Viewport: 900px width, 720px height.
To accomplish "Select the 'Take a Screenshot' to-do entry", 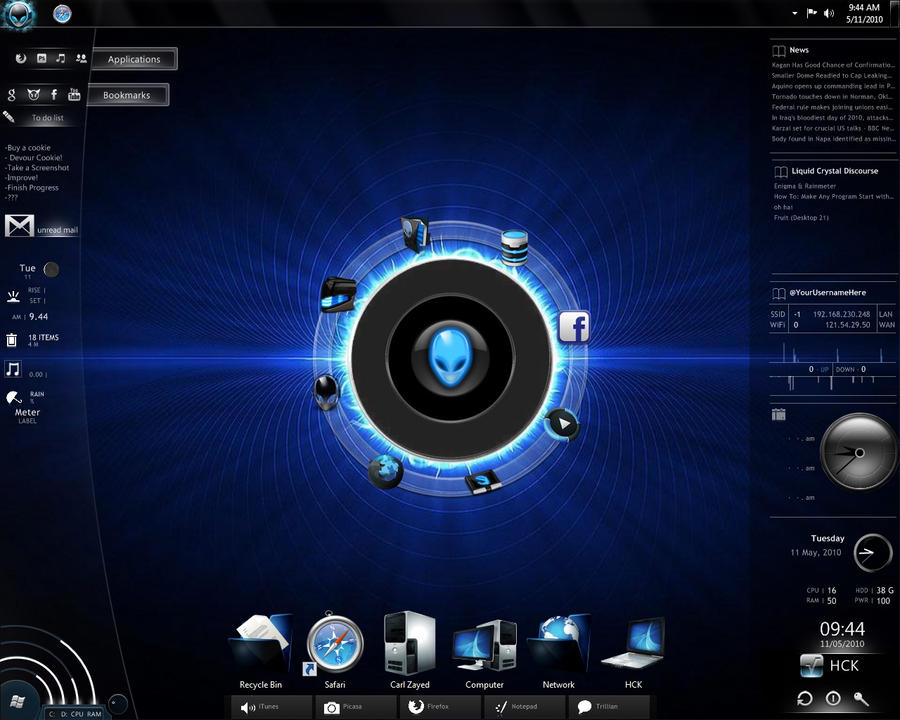I will pos(37,168).
